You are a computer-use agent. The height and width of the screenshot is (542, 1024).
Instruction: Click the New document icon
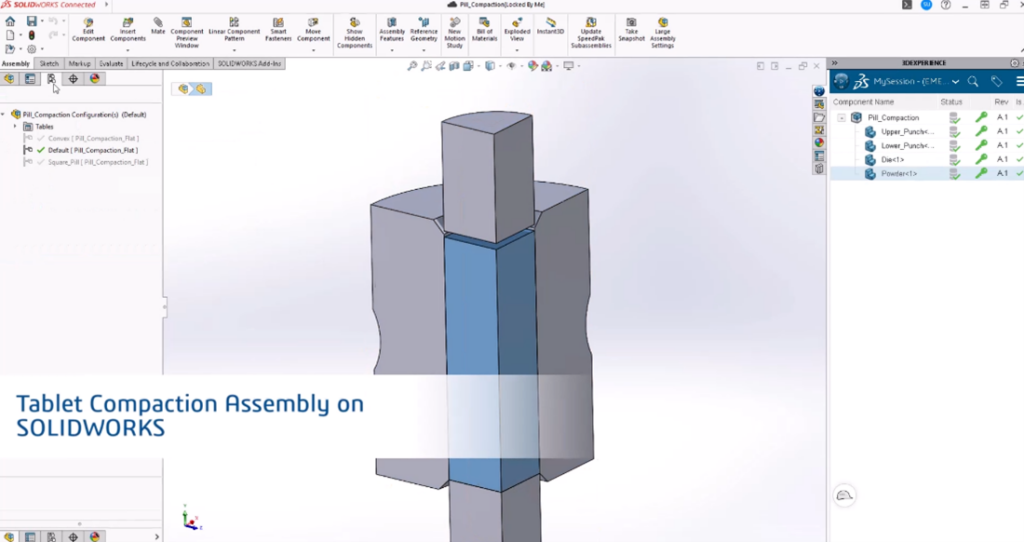[x=10, y=35]
